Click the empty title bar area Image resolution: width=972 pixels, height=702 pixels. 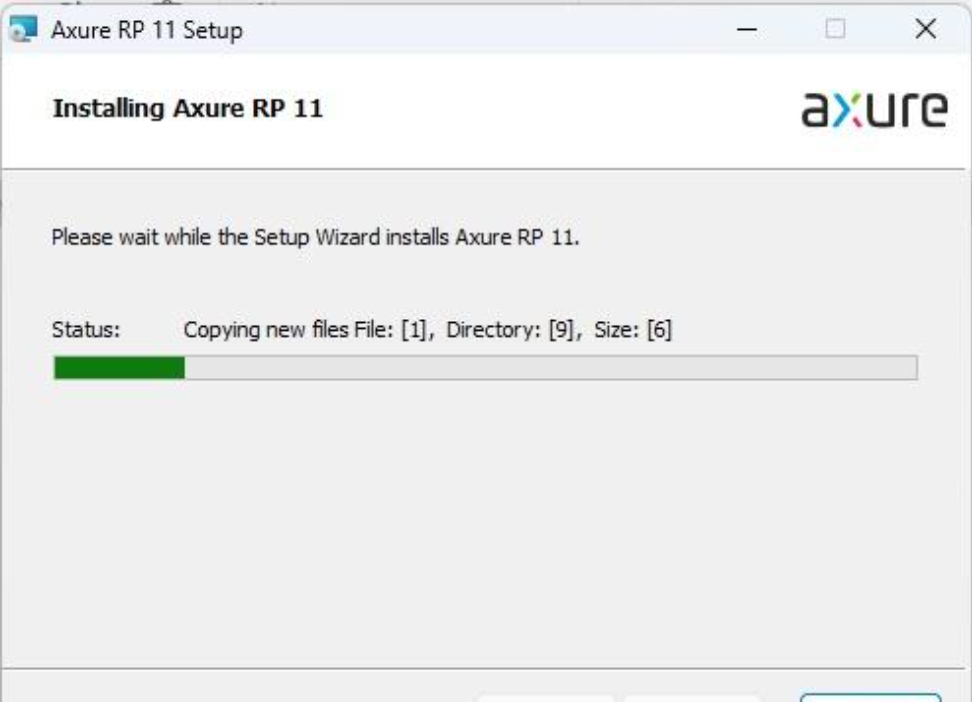click(480, 30)
